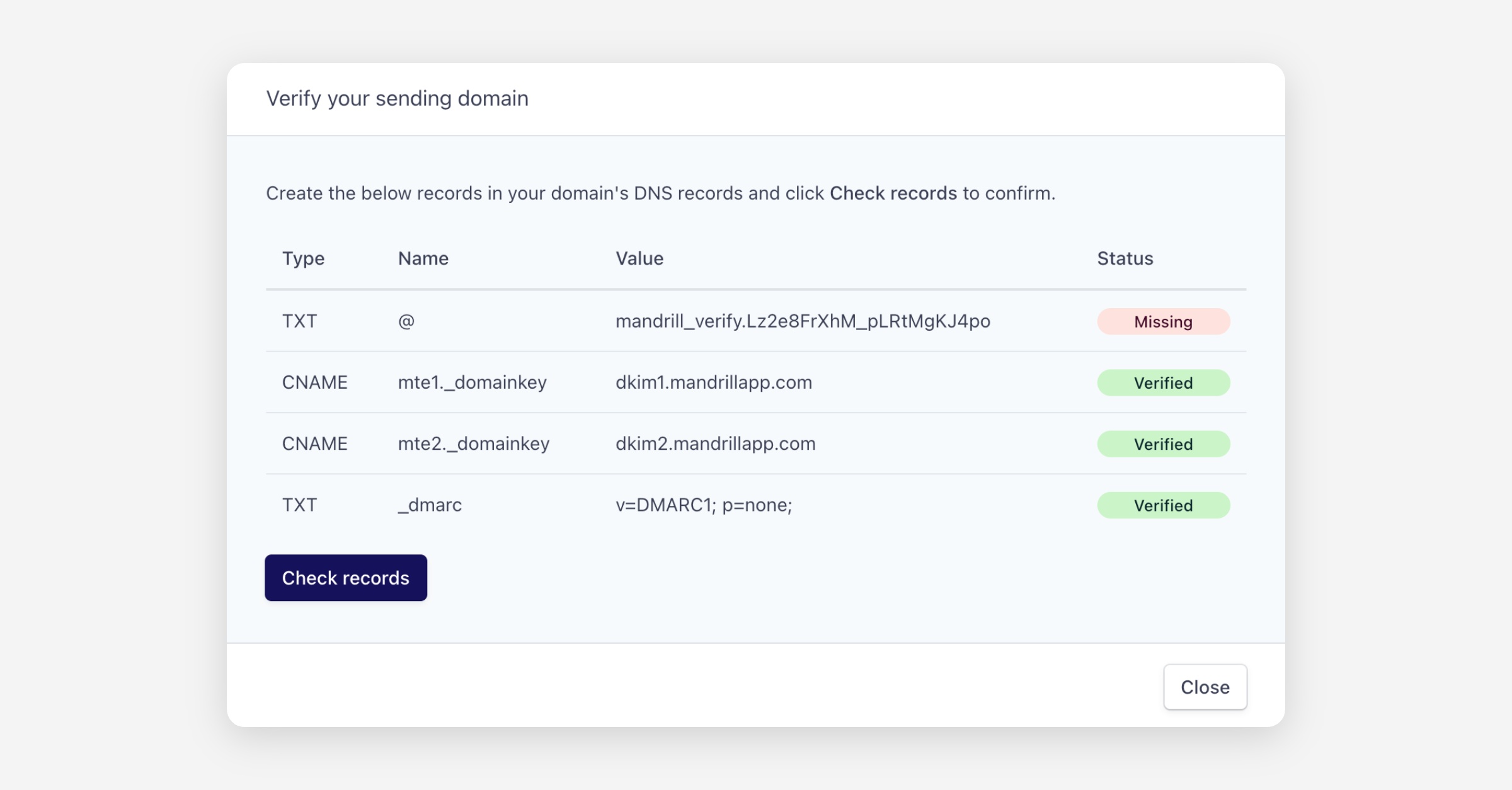Click Verified badge for mte2._domainkey
This screenshot has width=1512, height=790.
(1163, 444)
